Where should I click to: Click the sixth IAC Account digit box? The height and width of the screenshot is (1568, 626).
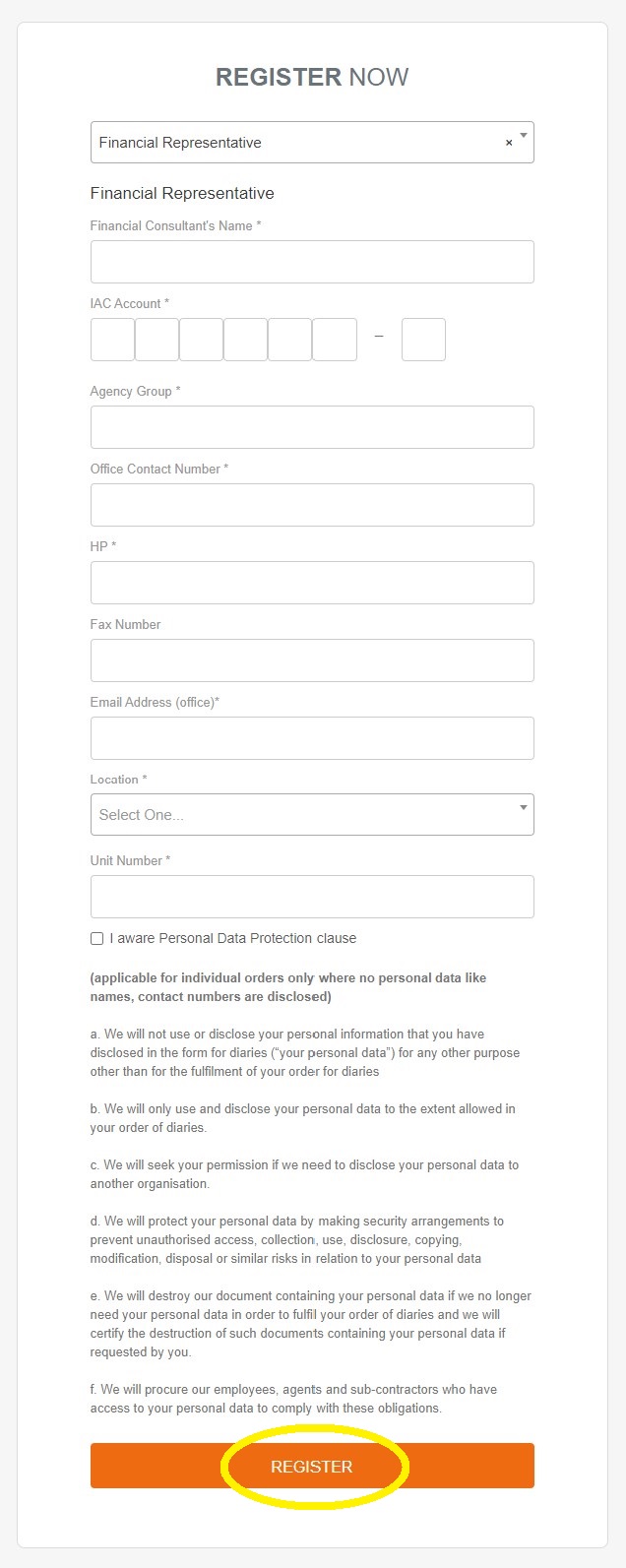[335, 340]
